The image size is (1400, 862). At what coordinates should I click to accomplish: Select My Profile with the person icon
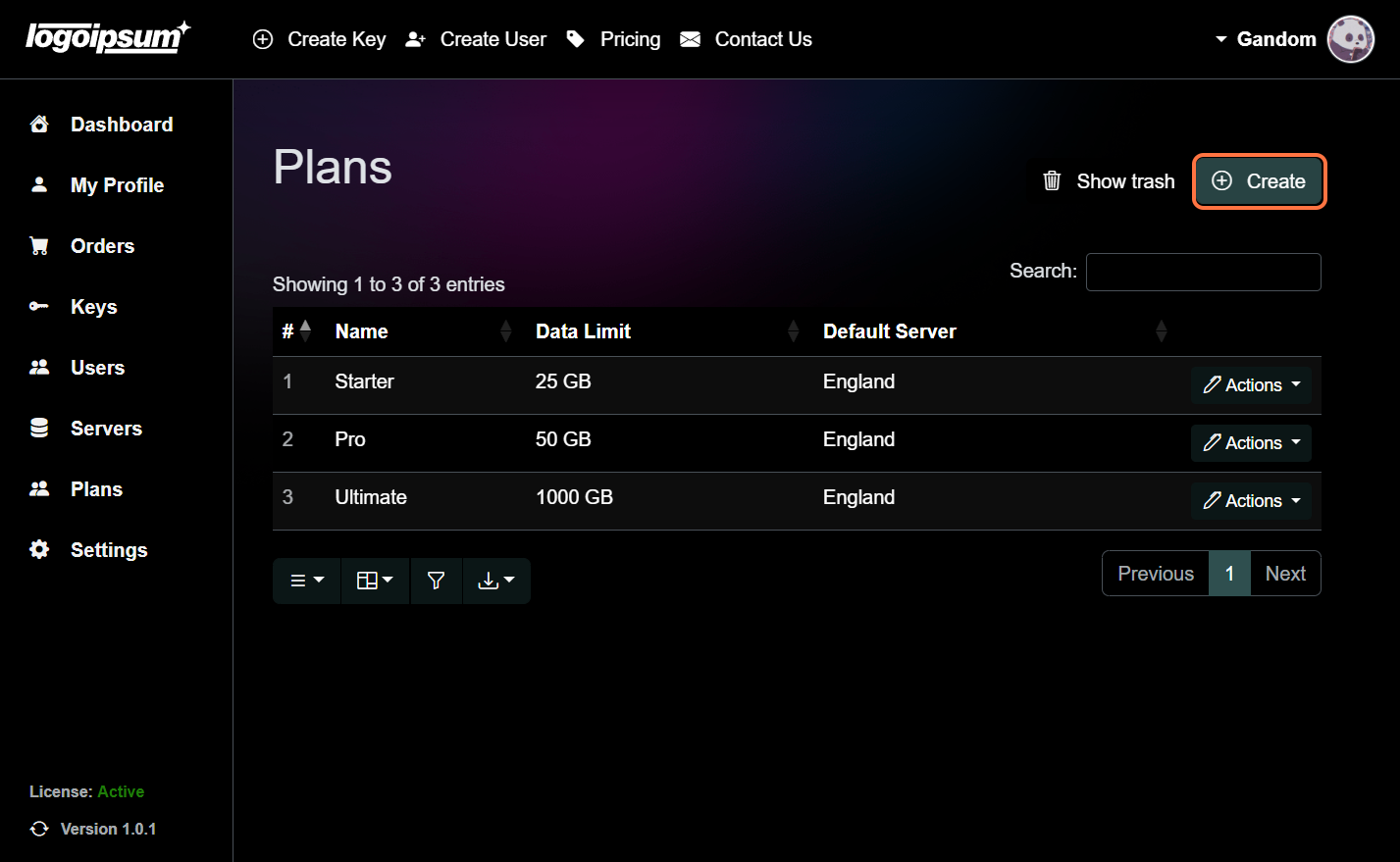coord(38,184)
